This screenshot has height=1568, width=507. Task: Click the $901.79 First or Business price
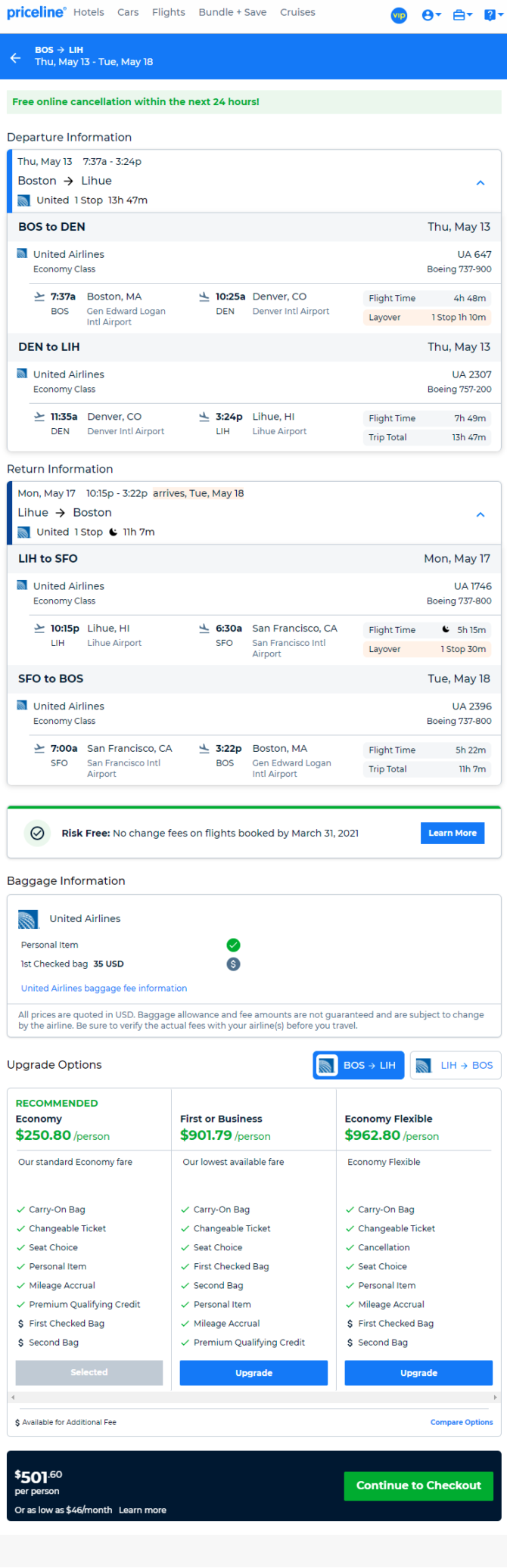click(x=206, y=1135)
